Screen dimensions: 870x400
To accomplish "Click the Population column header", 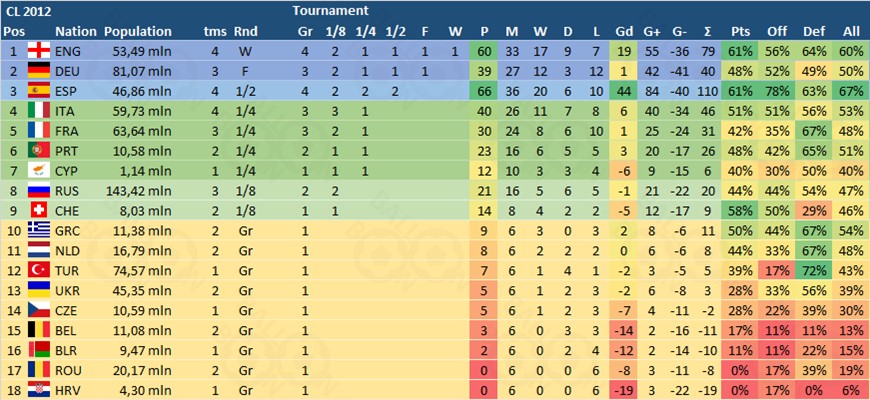I will click(137, 31).
